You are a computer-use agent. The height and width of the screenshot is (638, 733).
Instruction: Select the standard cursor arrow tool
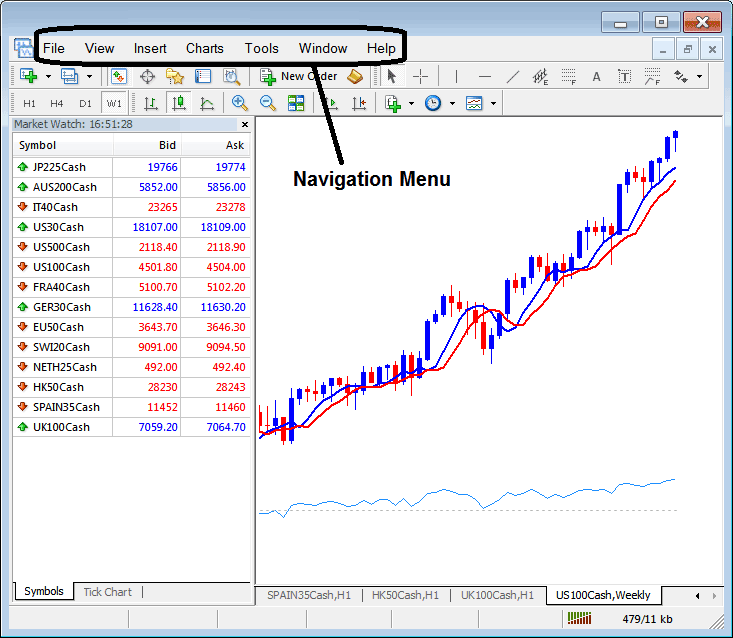click(x=392, y=76)
